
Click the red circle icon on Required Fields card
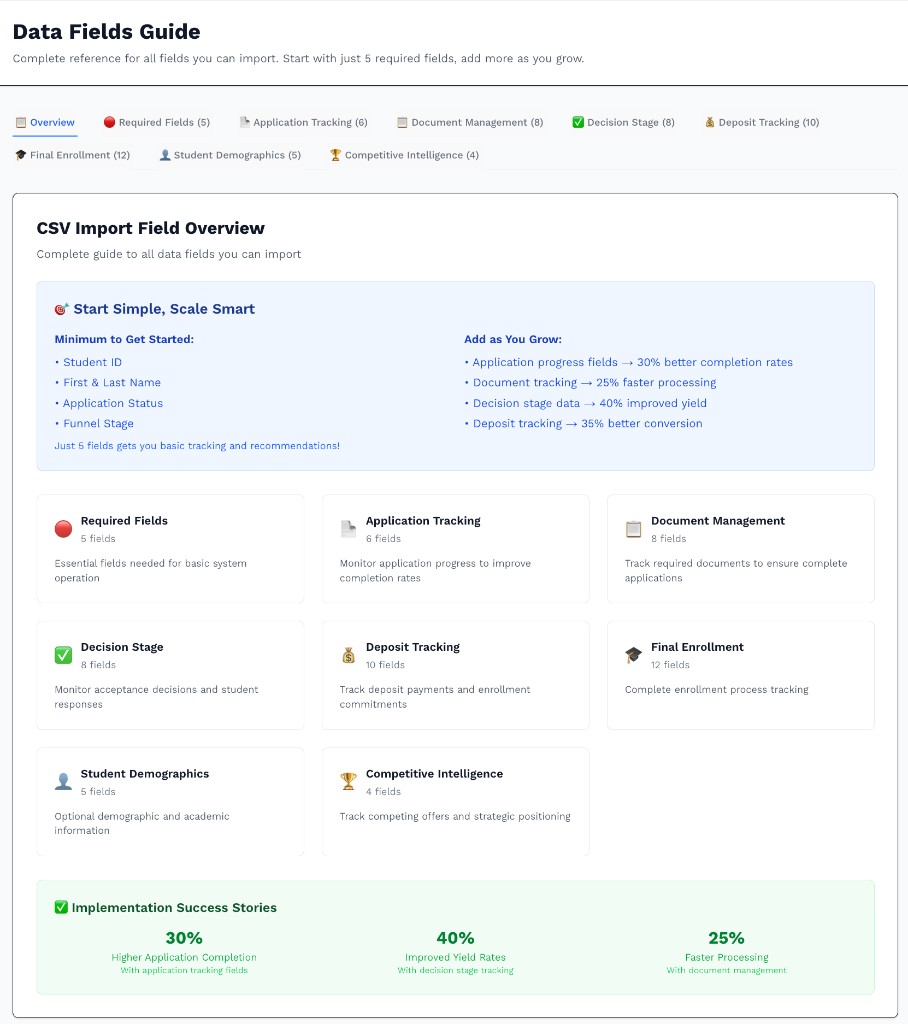[63, 529]
